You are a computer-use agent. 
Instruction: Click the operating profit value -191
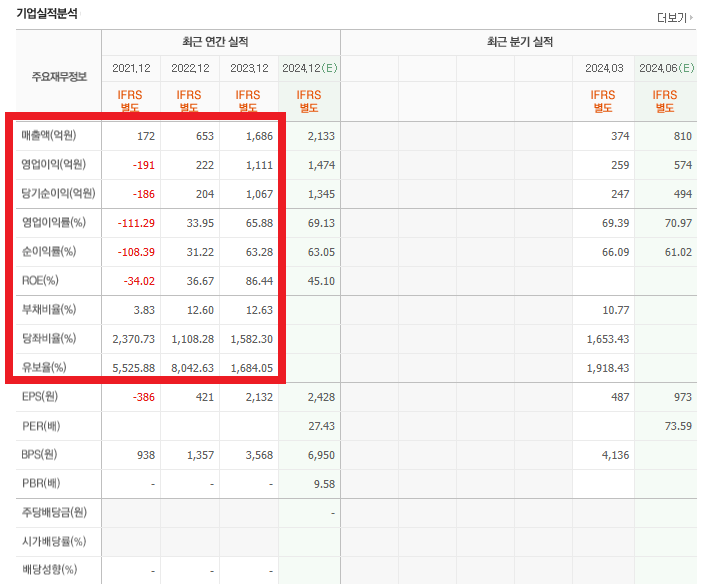coord(143,165)
